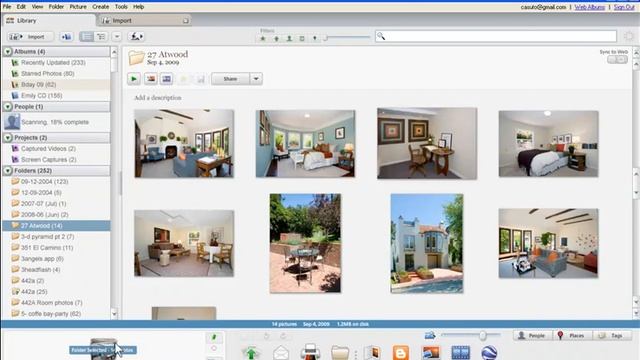Click the BlogThis Blogger icon
Image resolution: width=640 pixels, height=360 pixels.
pos(401,352)
